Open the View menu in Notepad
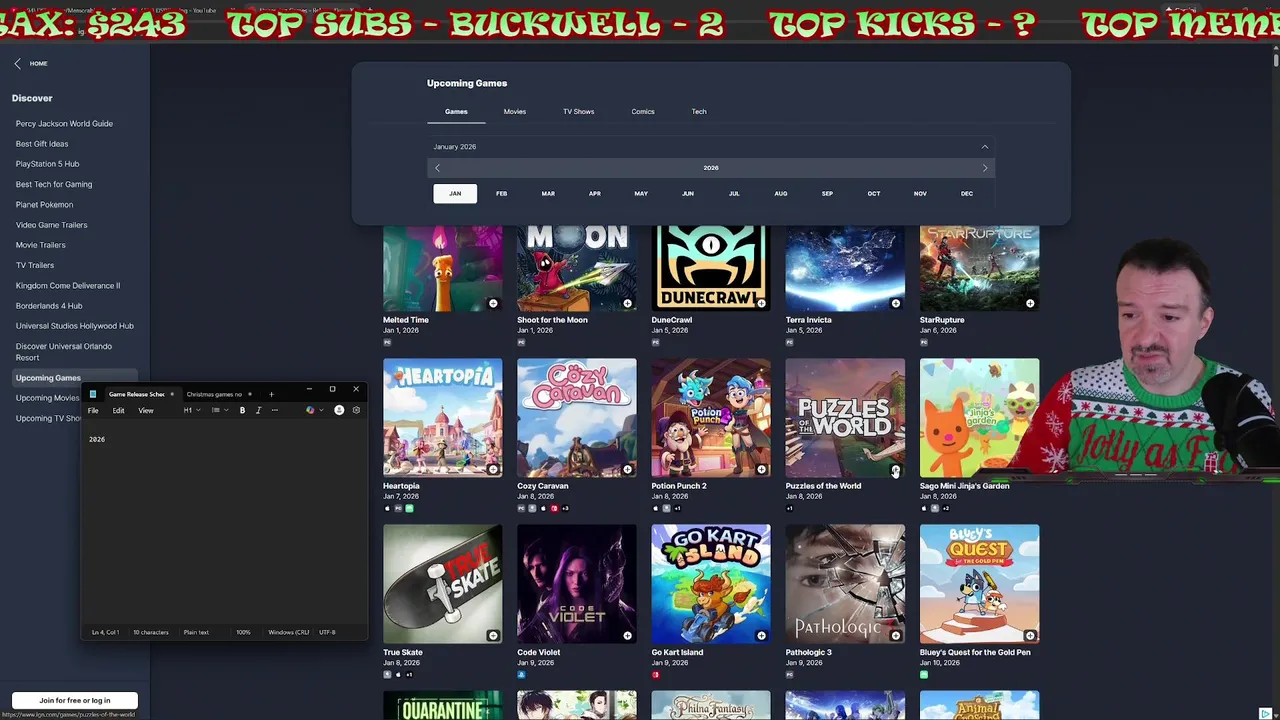This screenshot has width=1280, height=720. pos(146,410)
